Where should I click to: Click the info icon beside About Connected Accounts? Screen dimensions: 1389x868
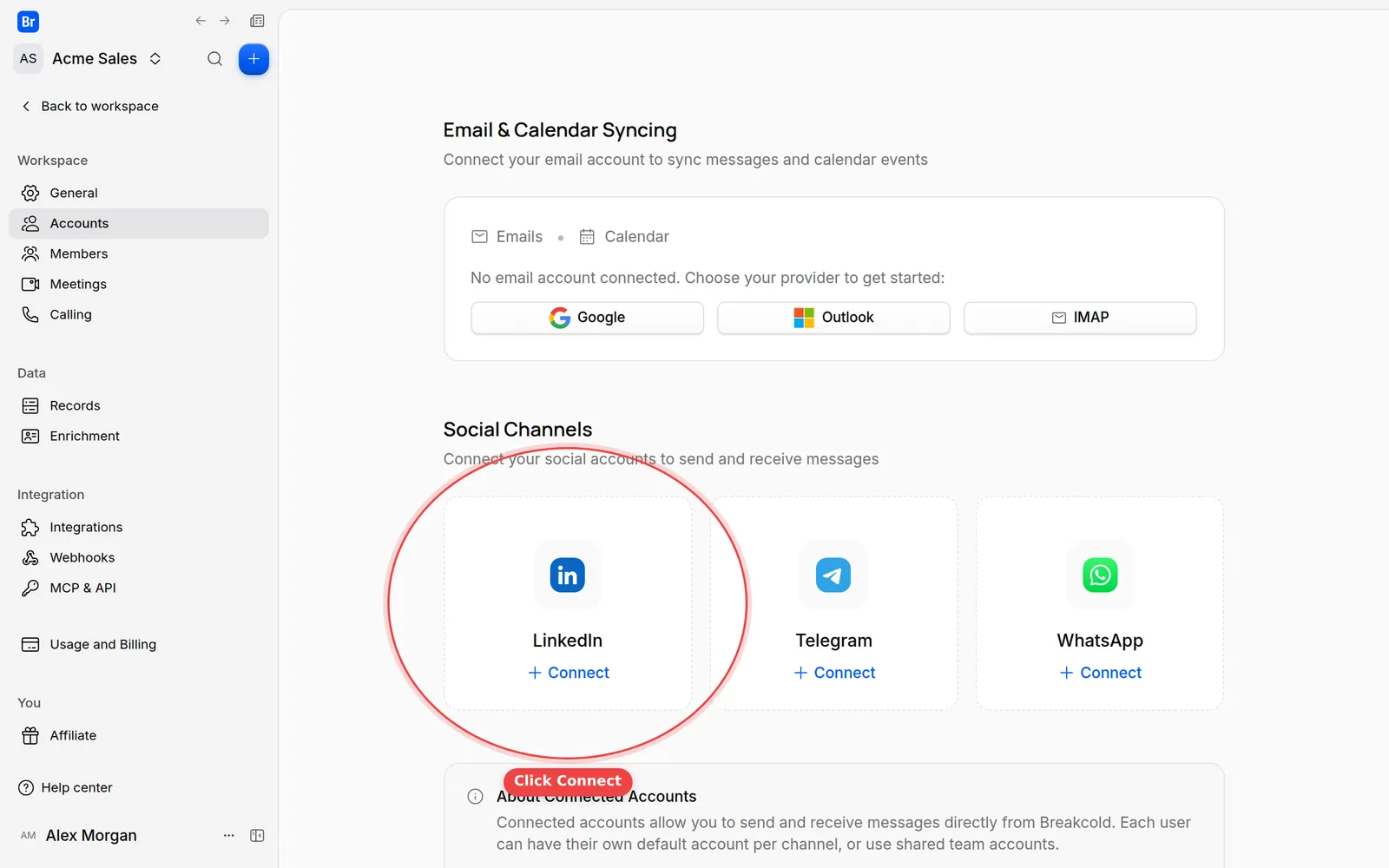(x=475, y=797)
